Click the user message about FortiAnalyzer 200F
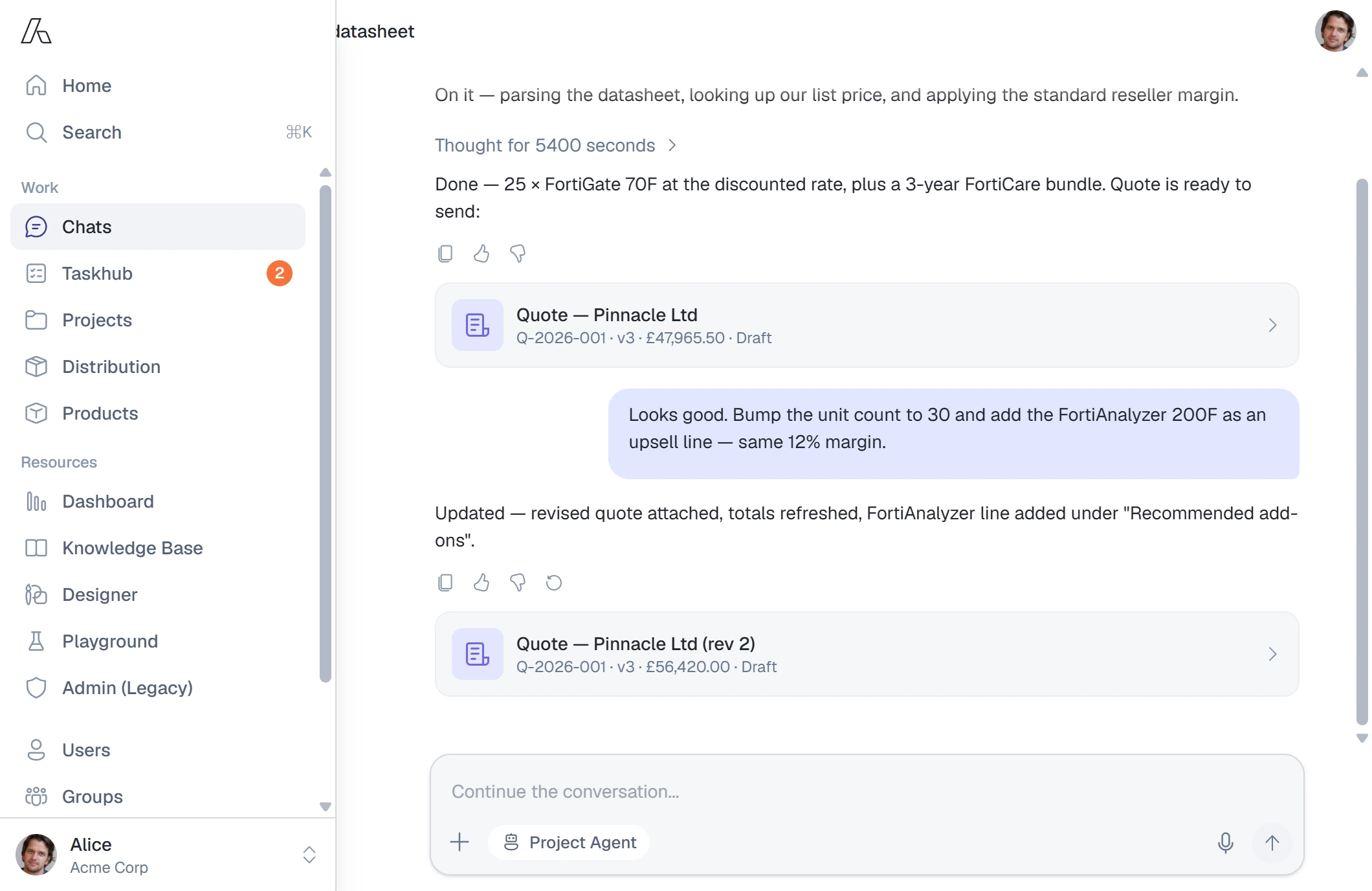Screen dimensions: 1372x891 (954, 434)
